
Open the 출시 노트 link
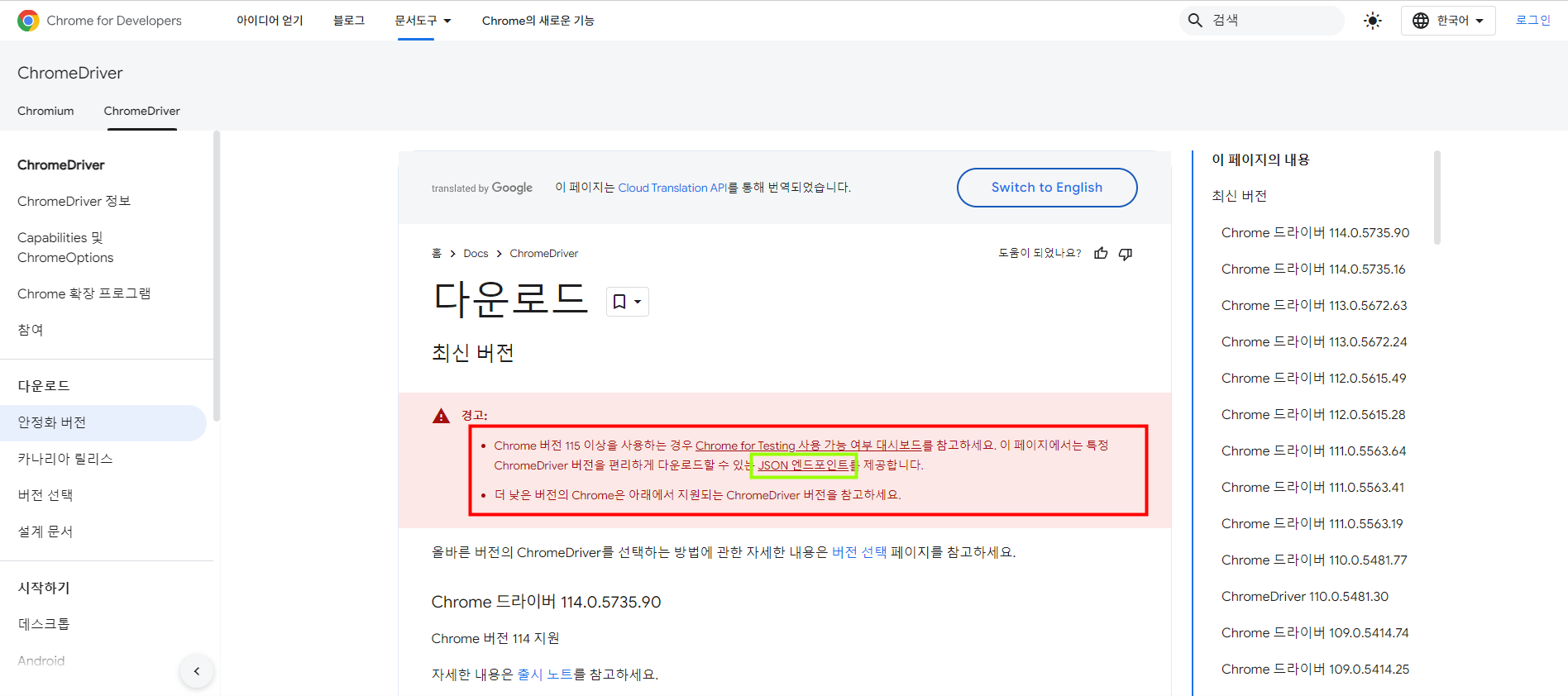(545, 675)
